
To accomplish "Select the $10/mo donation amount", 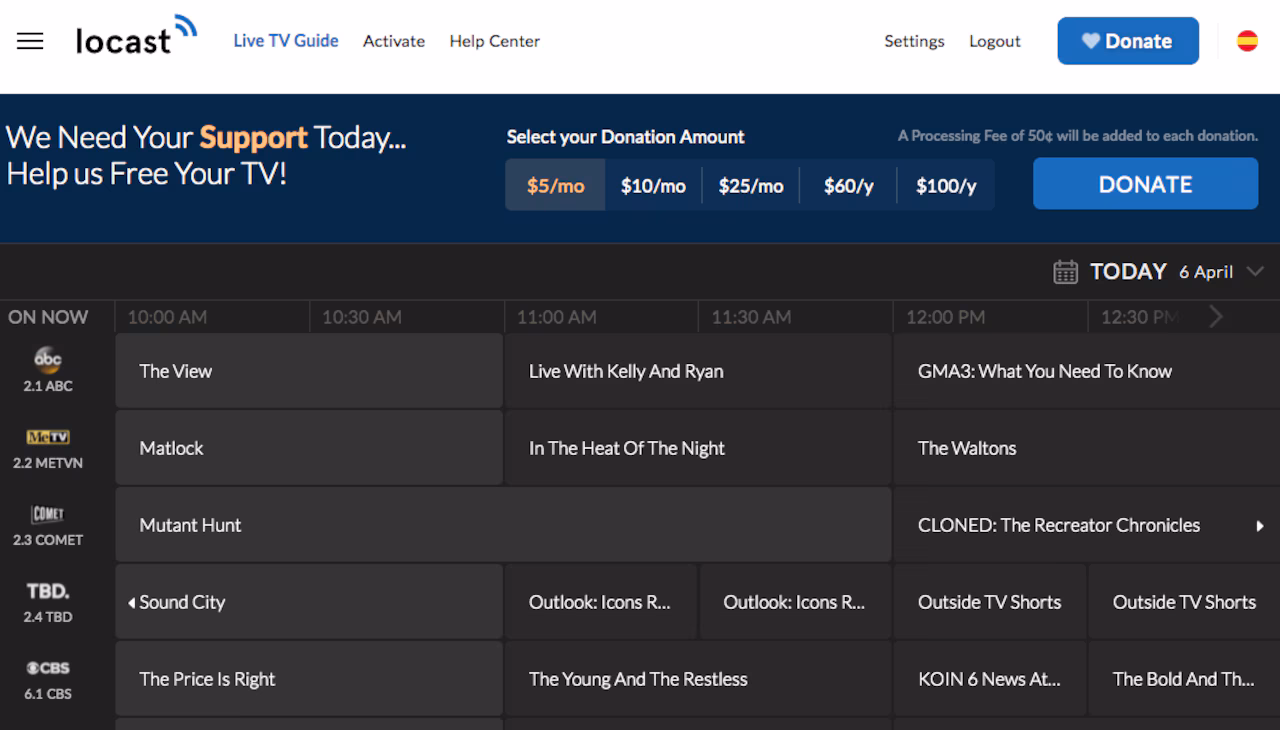I will [x=653, y=184].
